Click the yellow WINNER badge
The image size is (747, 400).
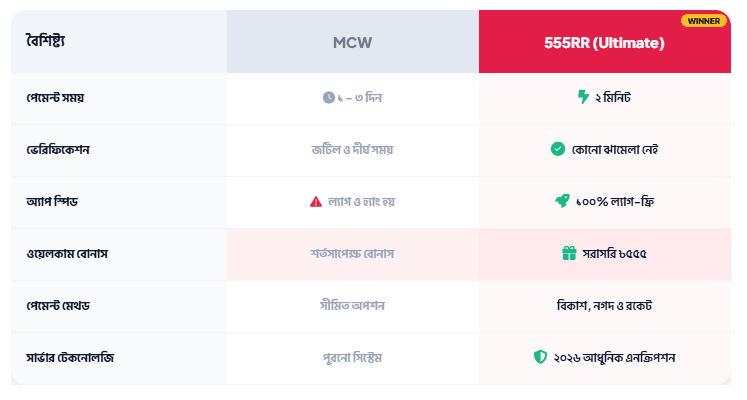pos(704,20)
